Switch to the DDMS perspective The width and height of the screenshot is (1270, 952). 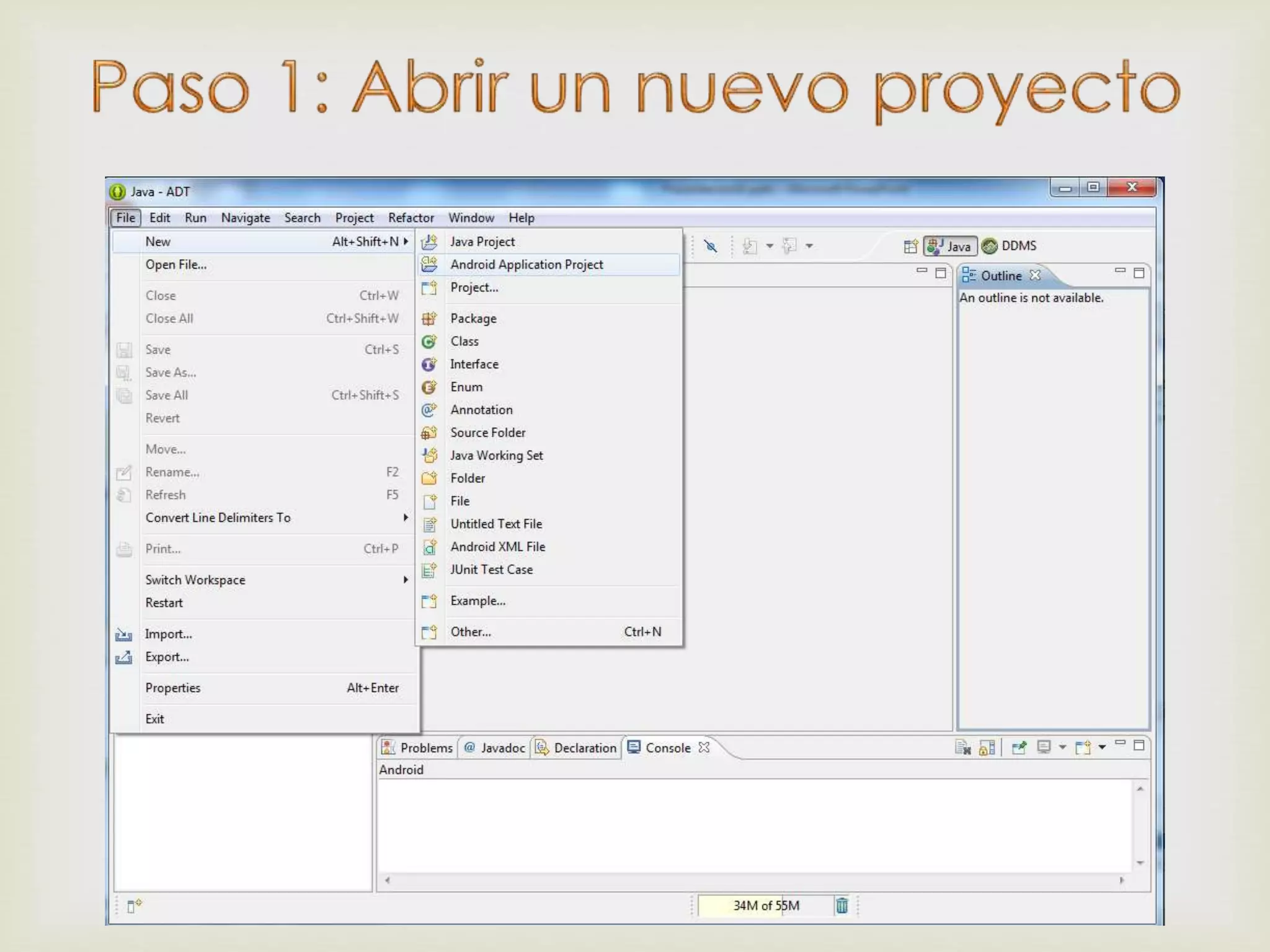pyautogui.click(x=1010, y=246)
